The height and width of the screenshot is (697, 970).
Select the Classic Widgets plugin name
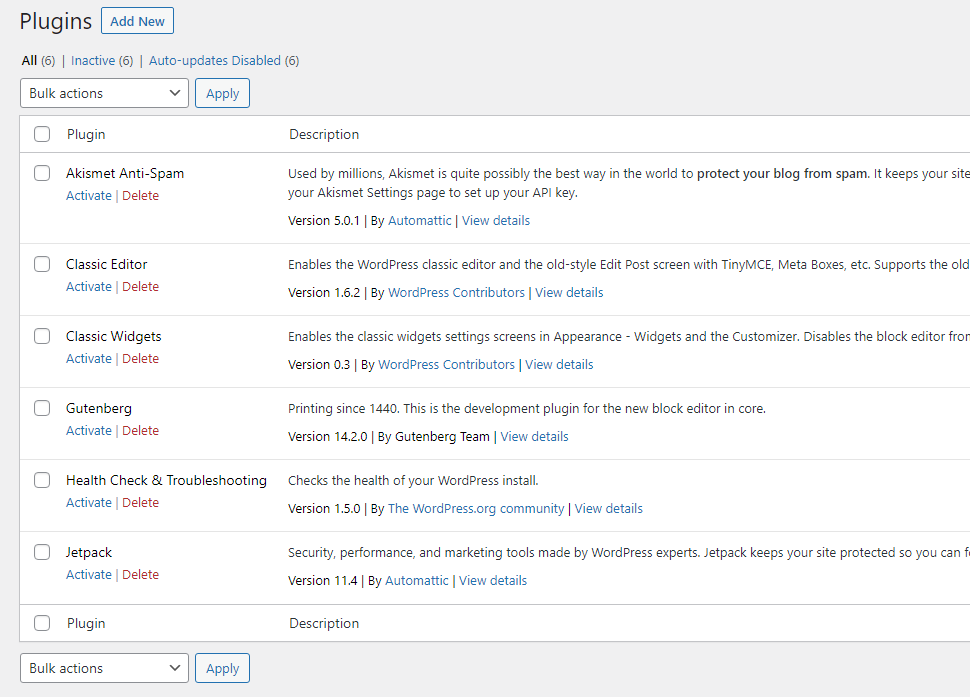[113, 336]
